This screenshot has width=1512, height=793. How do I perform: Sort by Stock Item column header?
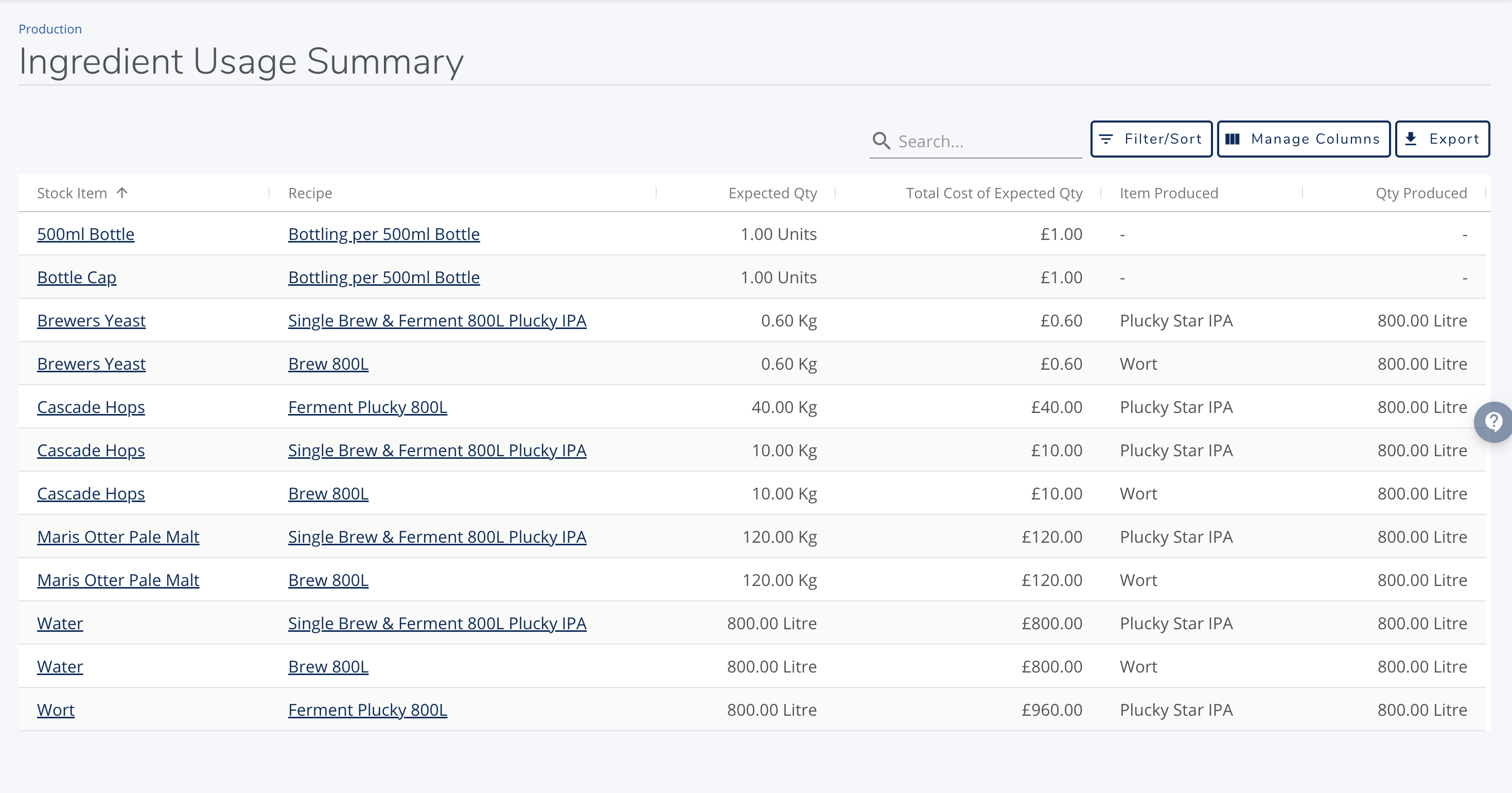coord(72,193)
